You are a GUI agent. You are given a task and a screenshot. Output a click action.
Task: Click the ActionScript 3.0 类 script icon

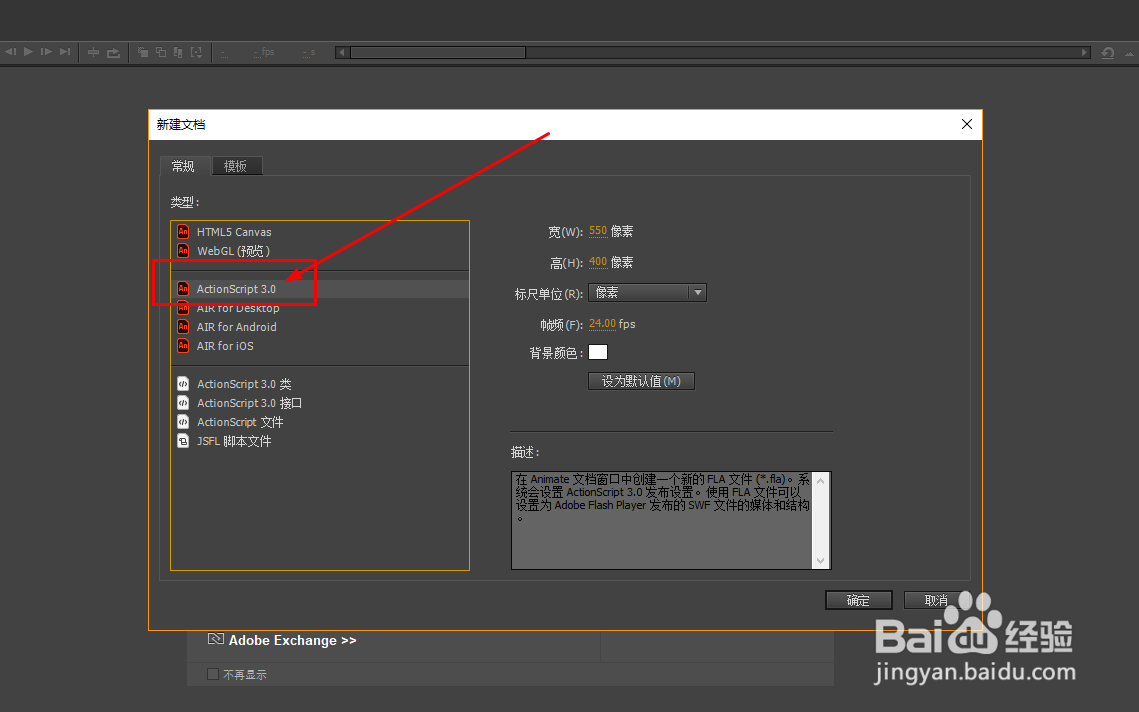click(x=183, y=384)
